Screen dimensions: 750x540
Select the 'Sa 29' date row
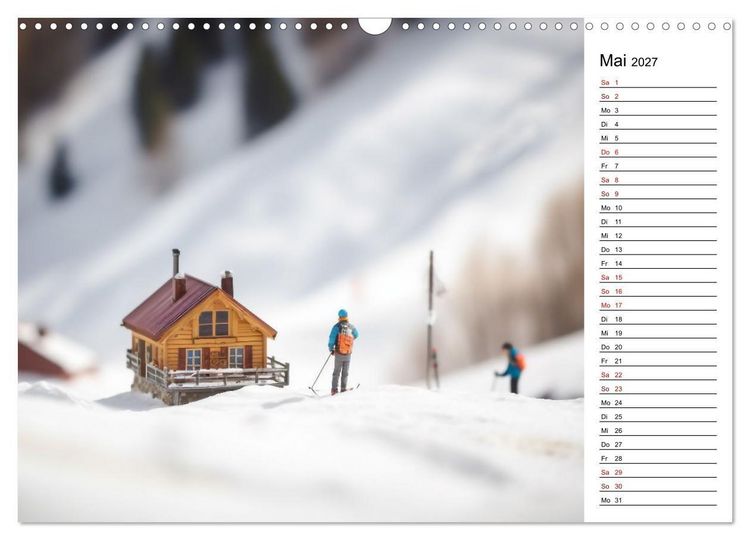658,472
